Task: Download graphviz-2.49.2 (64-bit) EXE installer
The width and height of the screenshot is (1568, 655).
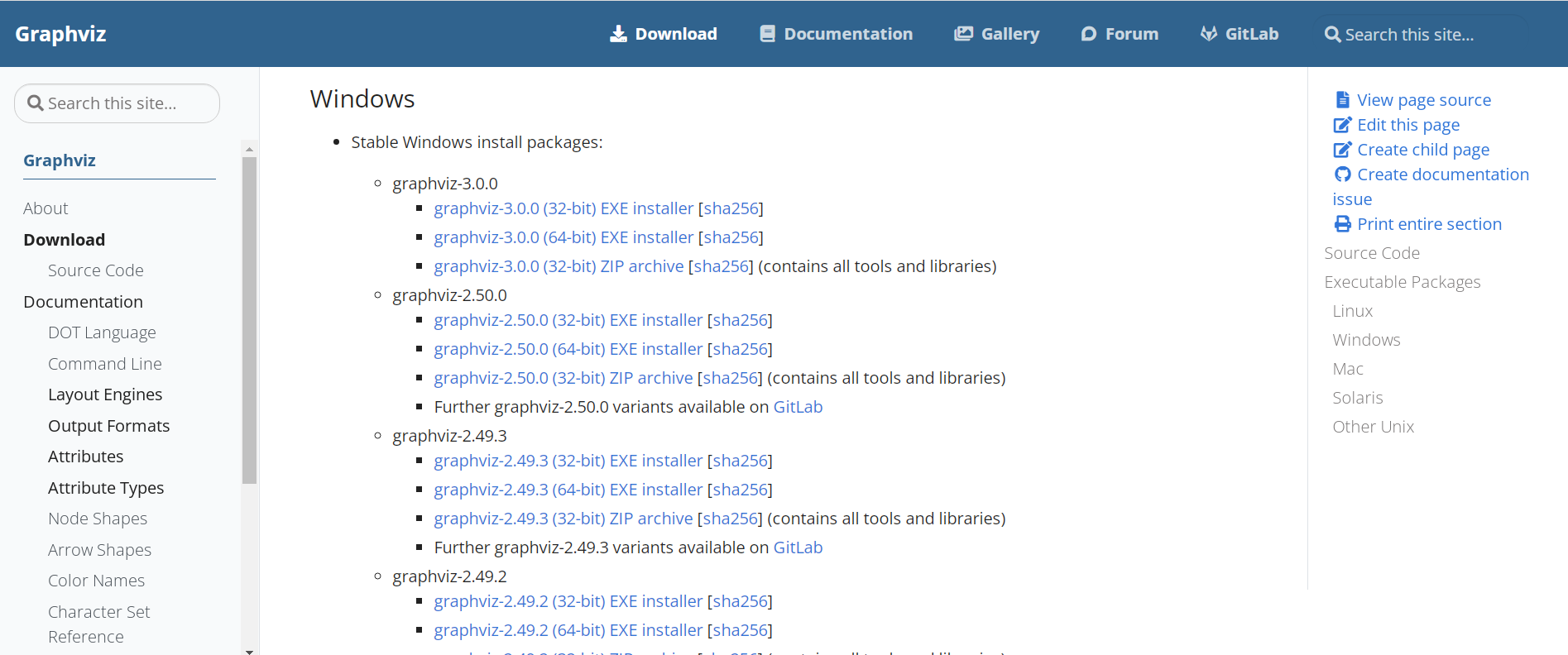Action: pos(568,630)
